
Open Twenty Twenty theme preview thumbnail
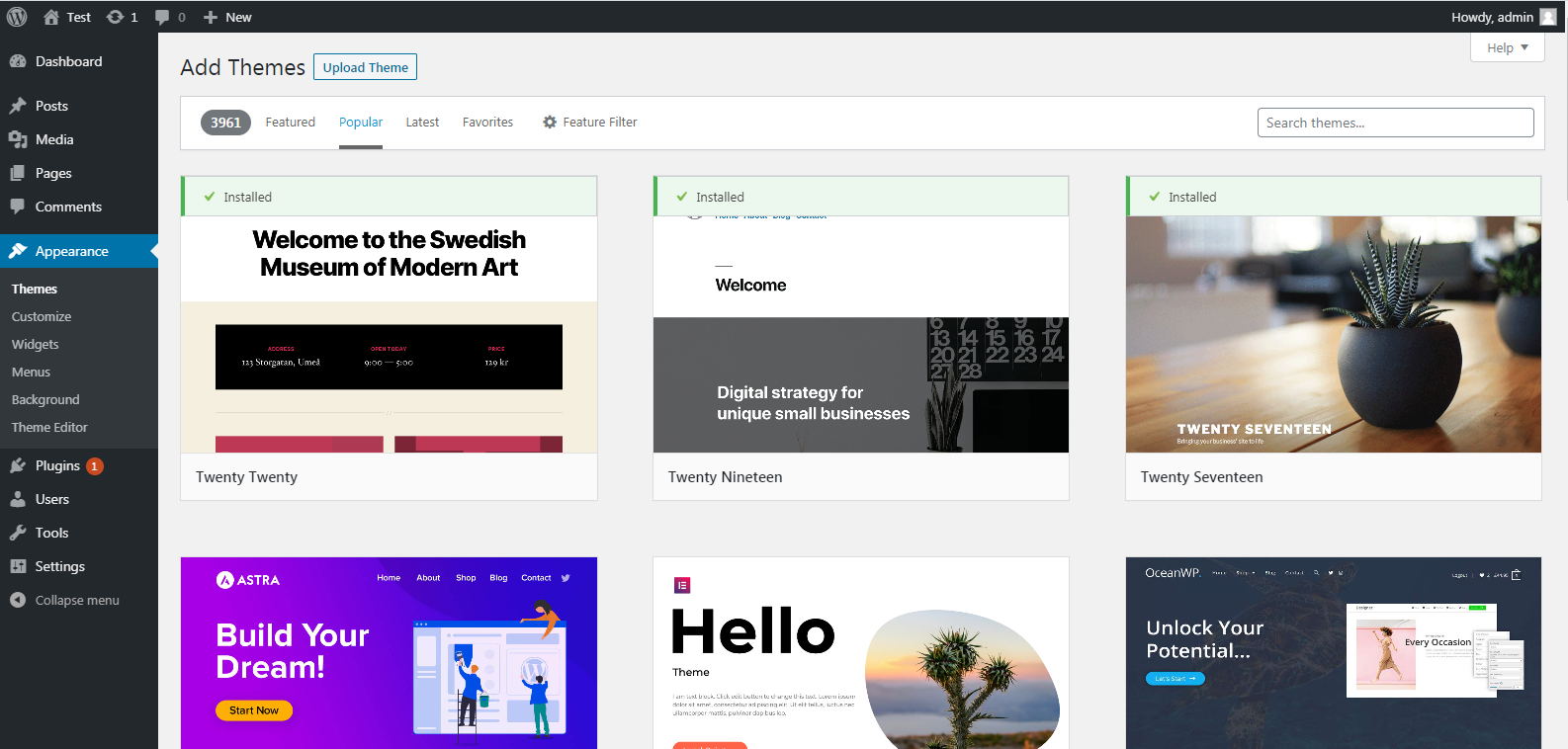(x=389, y=334)
